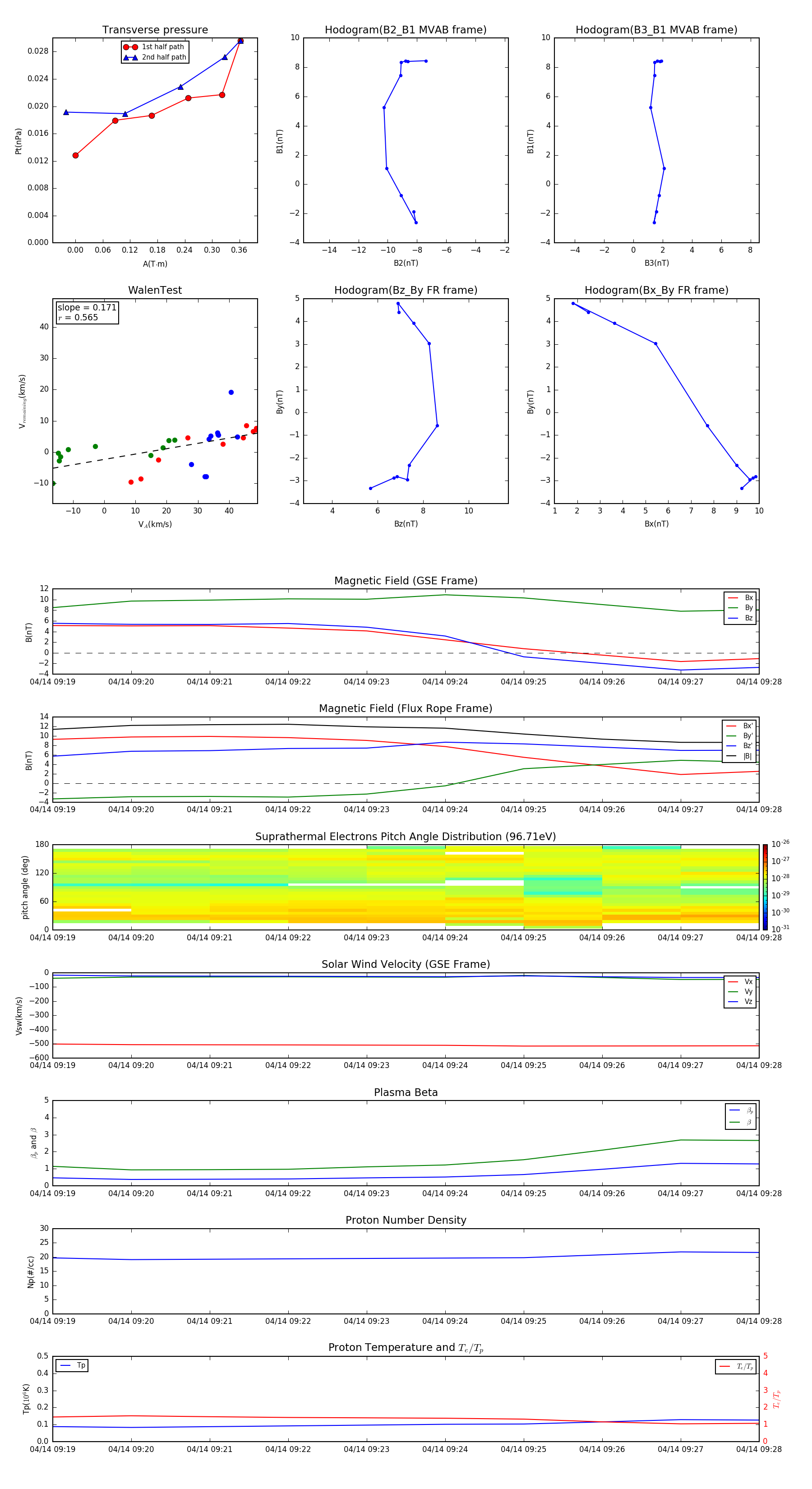Click the outlier blue point in WalenTest
Screen dimensions: 812x1489
[x=231, y=393]
